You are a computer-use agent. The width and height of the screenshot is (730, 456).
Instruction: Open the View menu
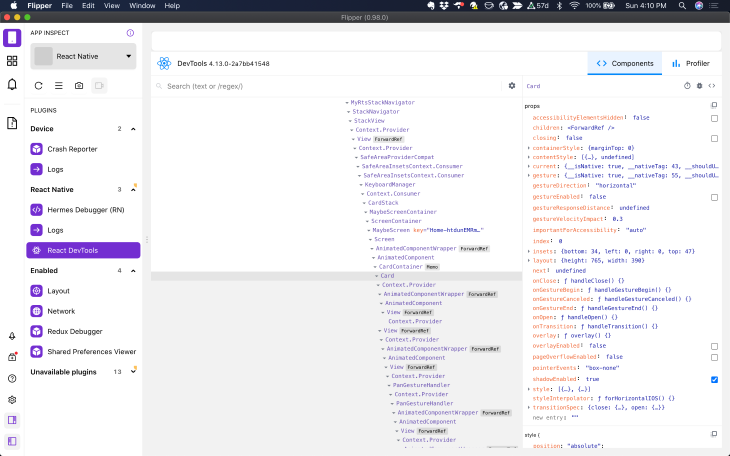click(112, 6)
